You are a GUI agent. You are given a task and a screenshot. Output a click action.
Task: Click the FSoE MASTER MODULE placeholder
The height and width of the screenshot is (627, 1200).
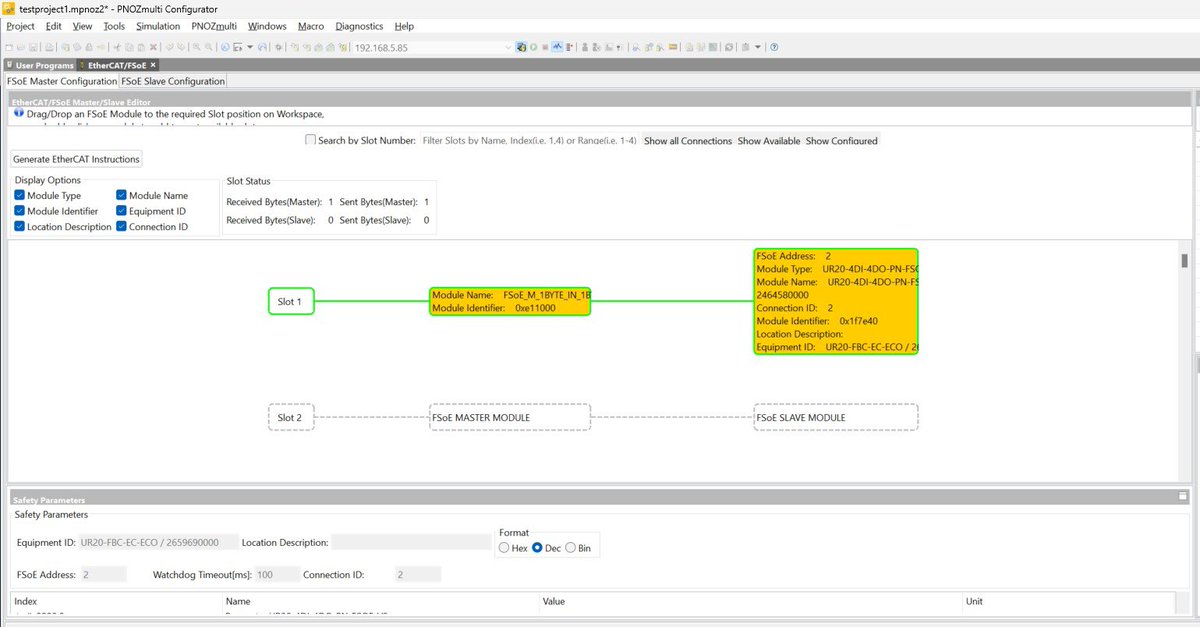(510, 417)
